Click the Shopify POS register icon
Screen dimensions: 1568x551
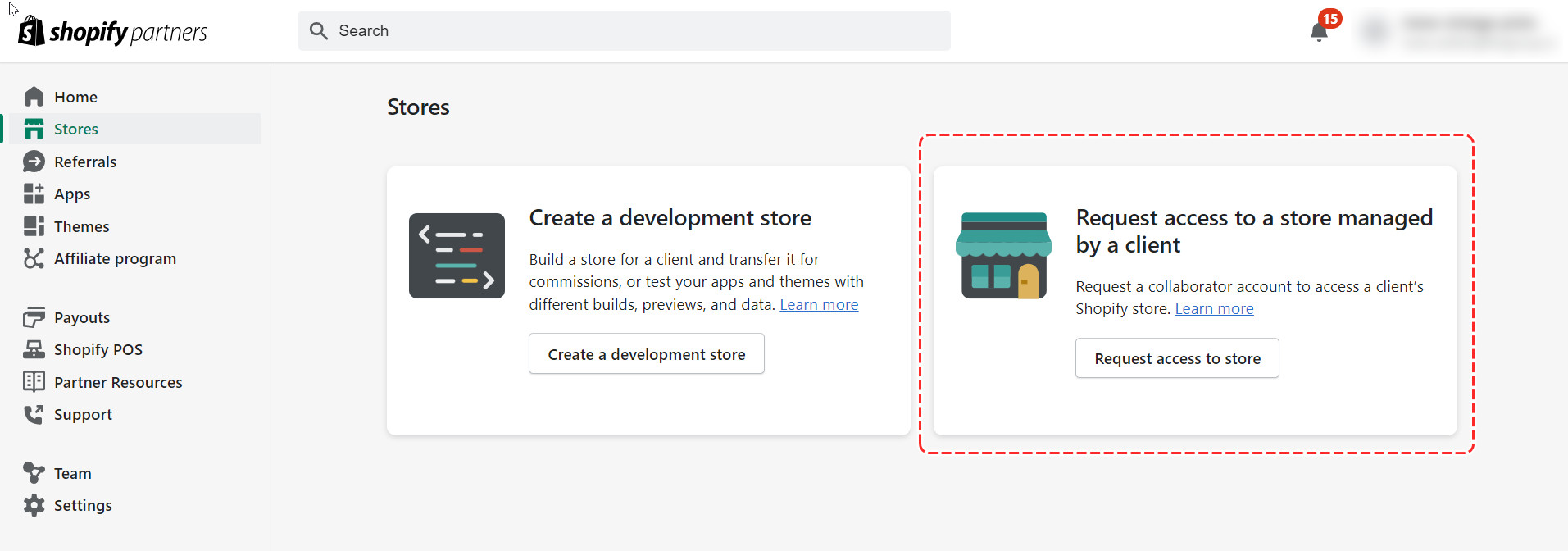coord(34,349)
